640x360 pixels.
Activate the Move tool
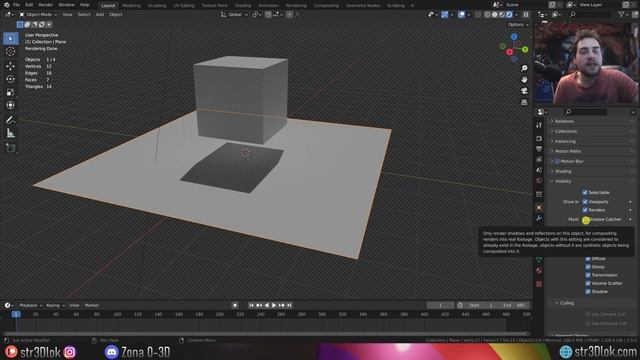[x=11, y=66]
